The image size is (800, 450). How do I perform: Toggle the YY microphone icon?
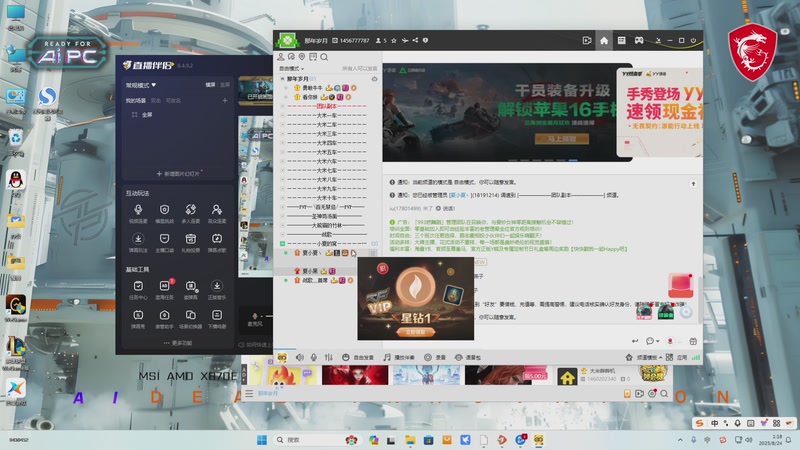point(314,357)
